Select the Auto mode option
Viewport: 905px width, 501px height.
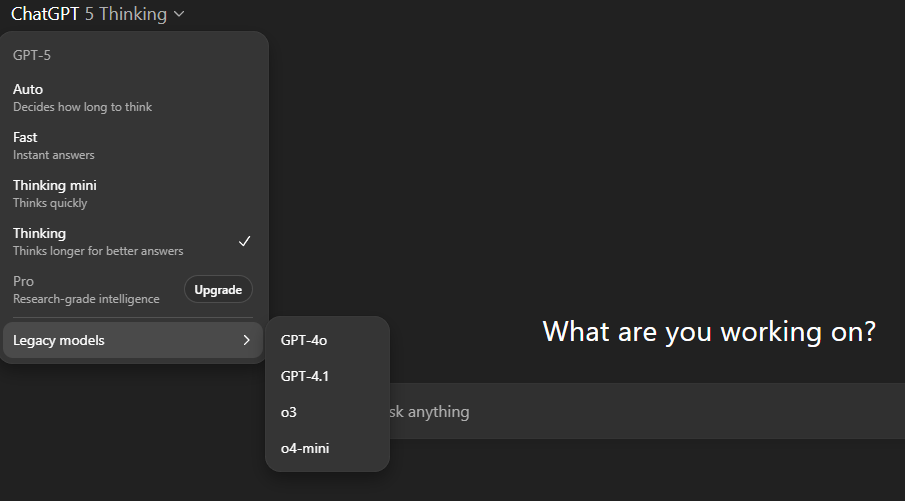point(133,98)
